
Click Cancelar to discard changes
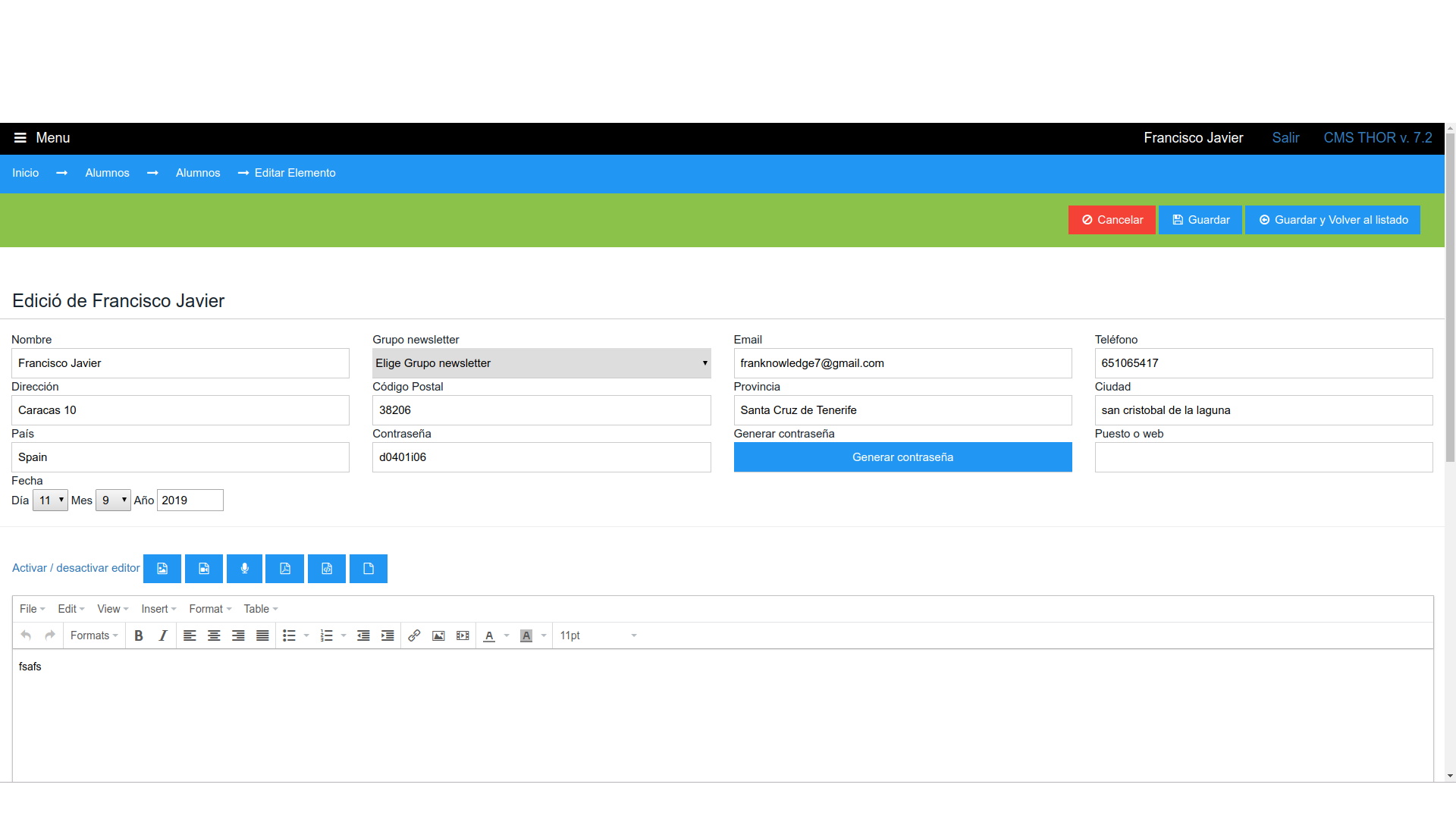point(1111,220)
